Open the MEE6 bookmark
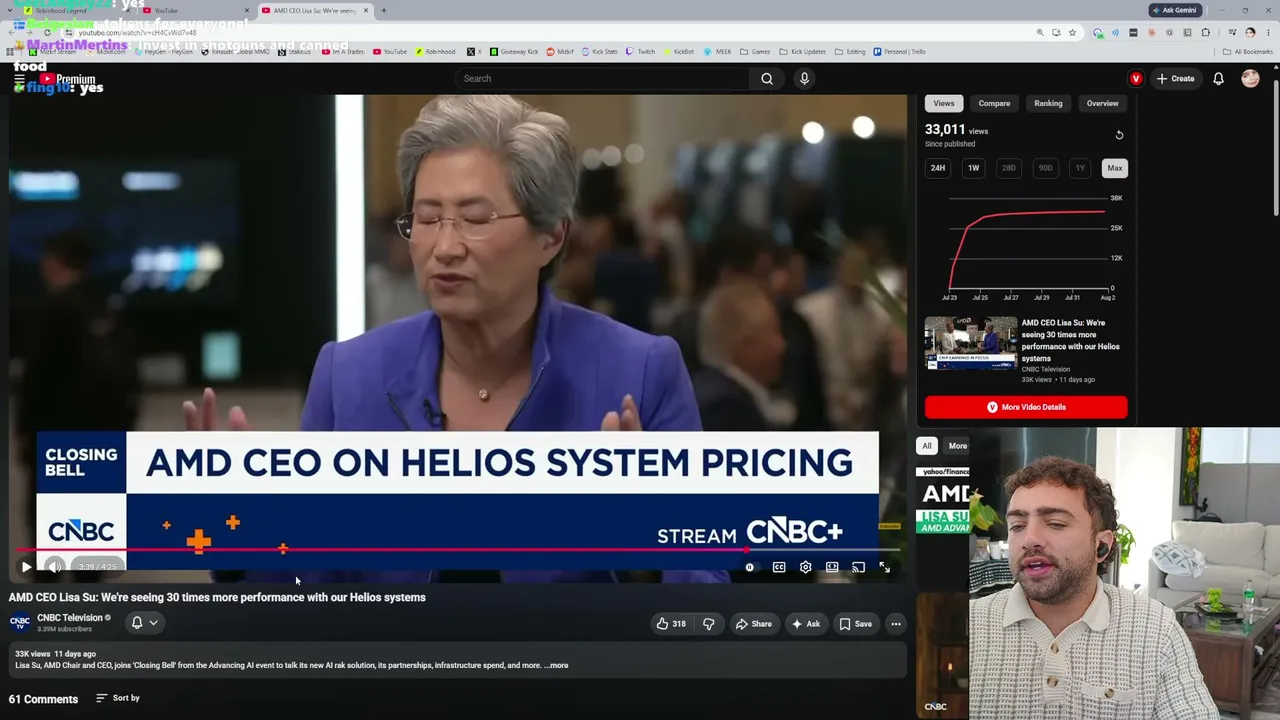This screenshot has width=1280, height=720. [718, 52]
